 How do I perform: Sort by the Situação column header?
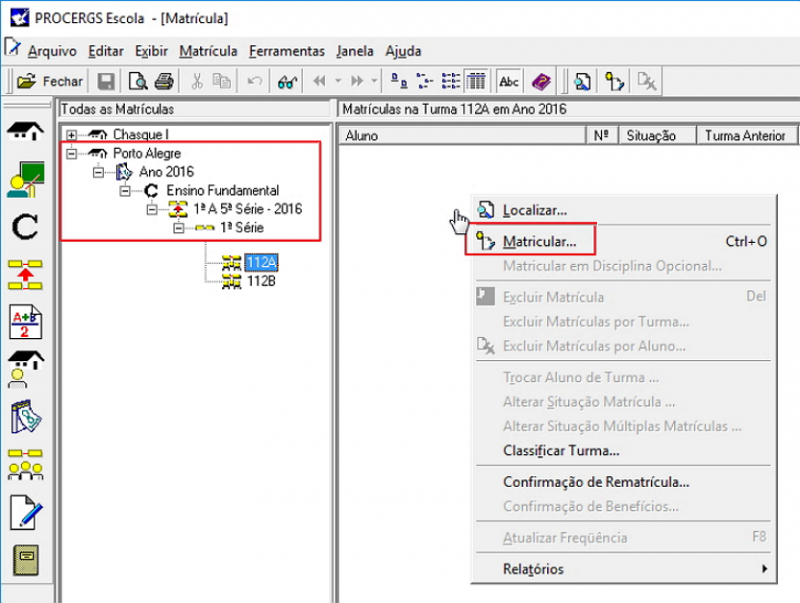[x=657, y=136]
